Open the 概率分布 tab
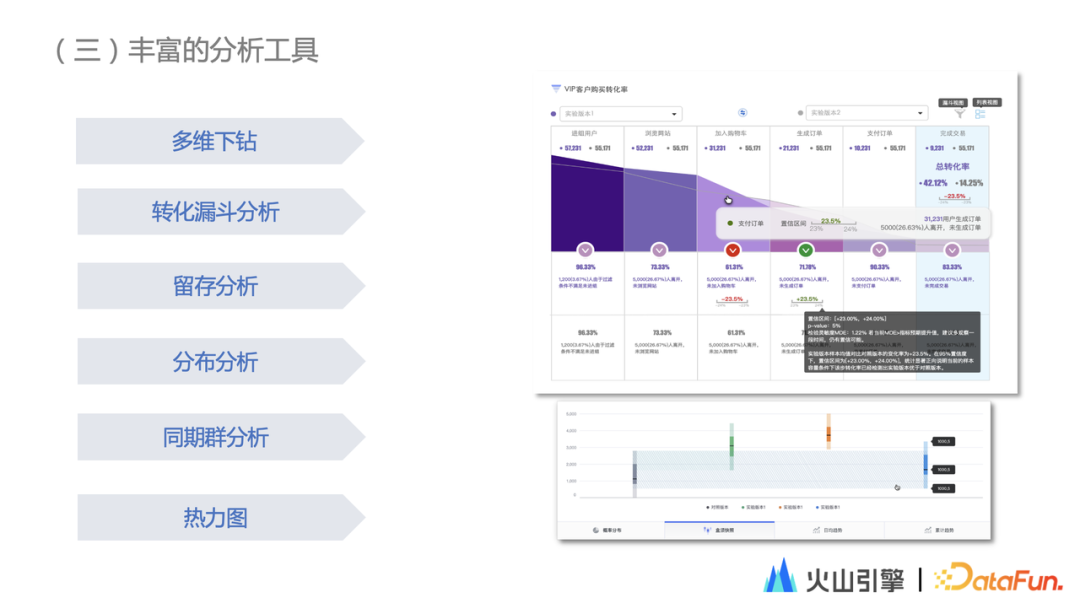This screenshot has height=603, width=1080. click(x=611, y=530)
